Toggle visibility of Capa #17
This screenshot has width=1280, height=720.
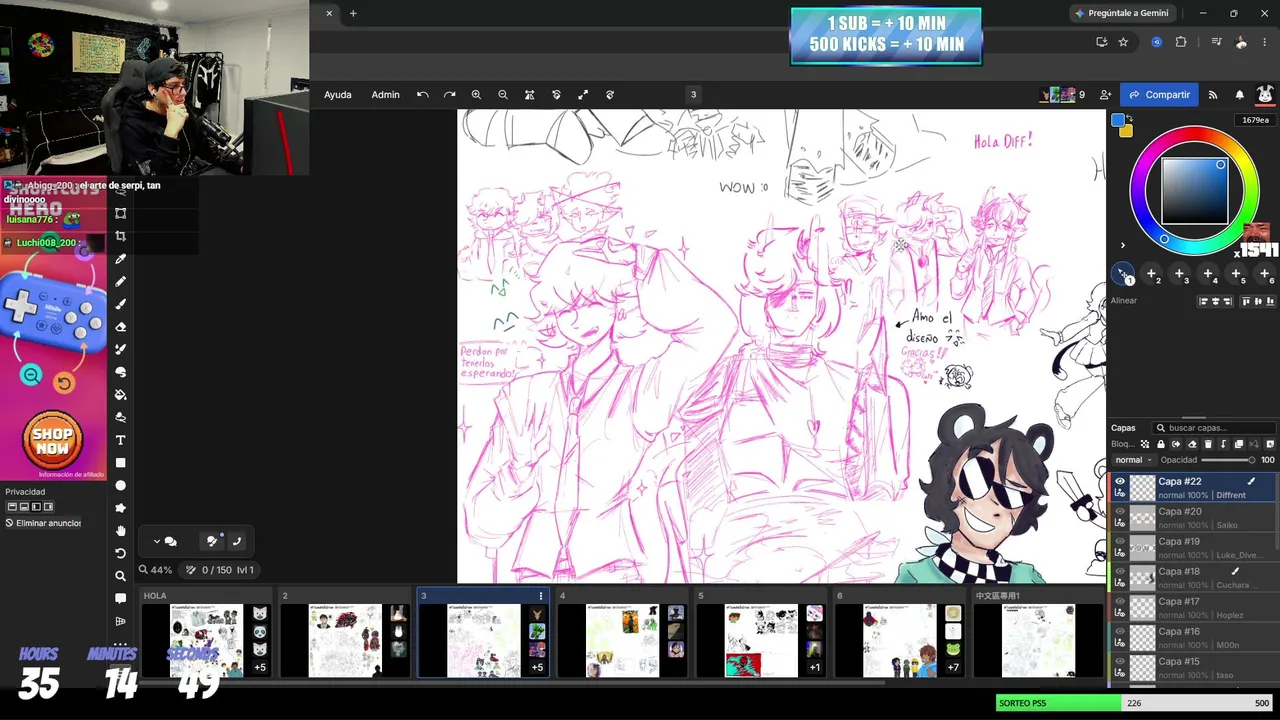(x=1120, y=601)
